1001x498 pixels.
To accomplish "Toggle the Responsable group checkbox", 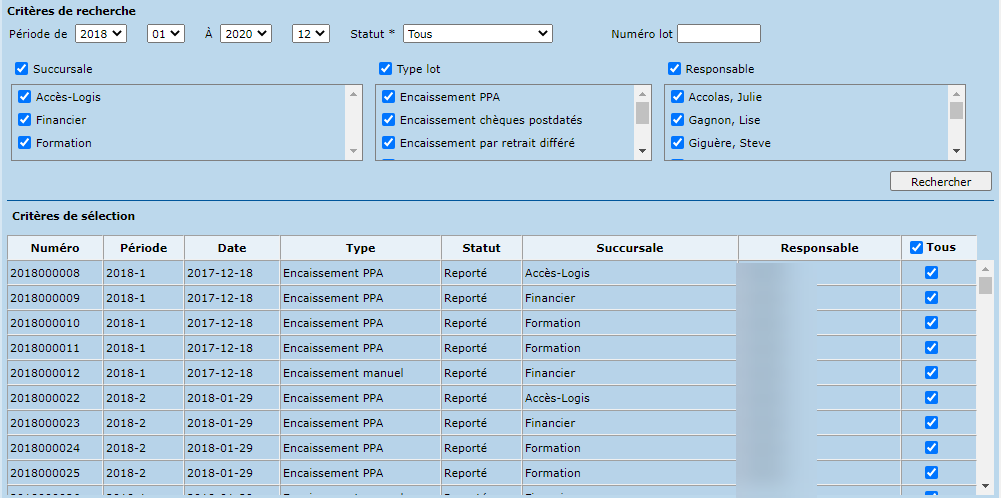I will tap(674, 69).
